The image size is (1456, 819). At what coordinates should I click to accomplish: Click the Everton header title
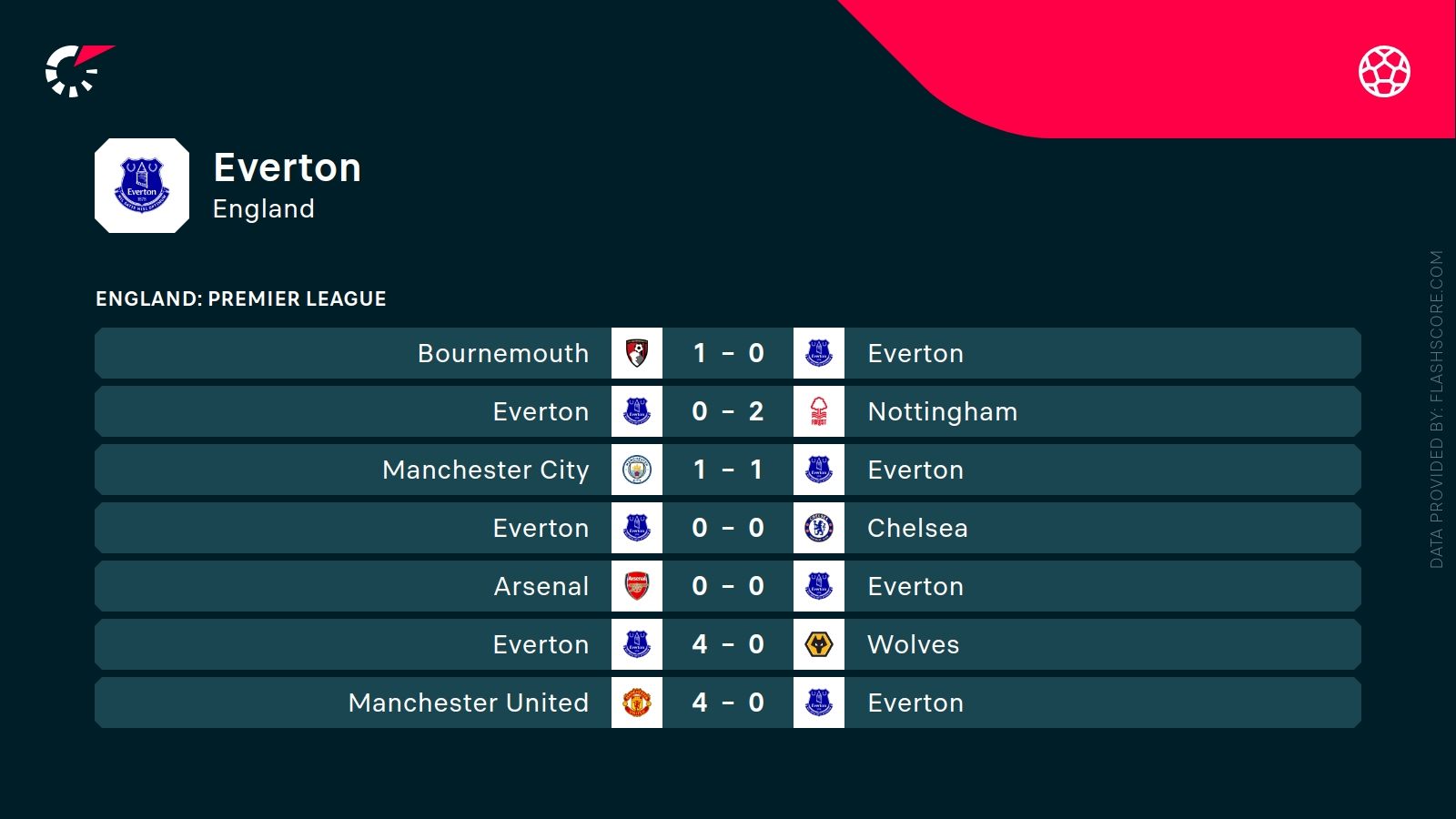tap(287, 167)
